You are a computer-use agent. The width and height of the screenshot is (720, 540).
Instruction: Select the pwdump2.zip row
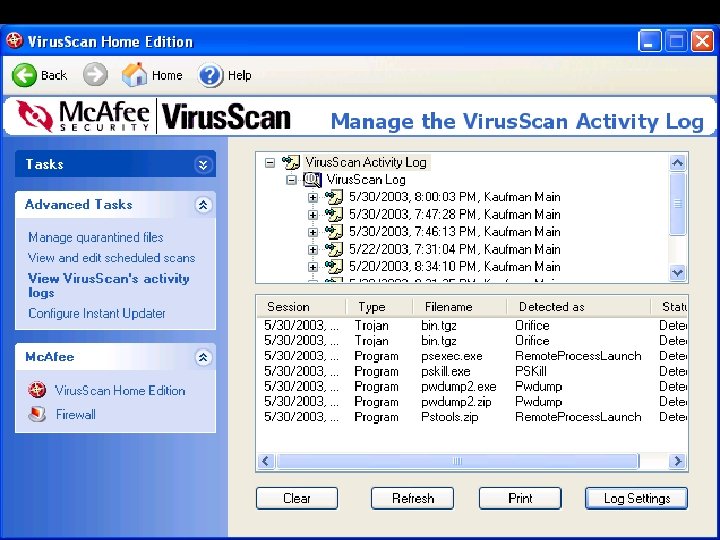coord(472,402)
